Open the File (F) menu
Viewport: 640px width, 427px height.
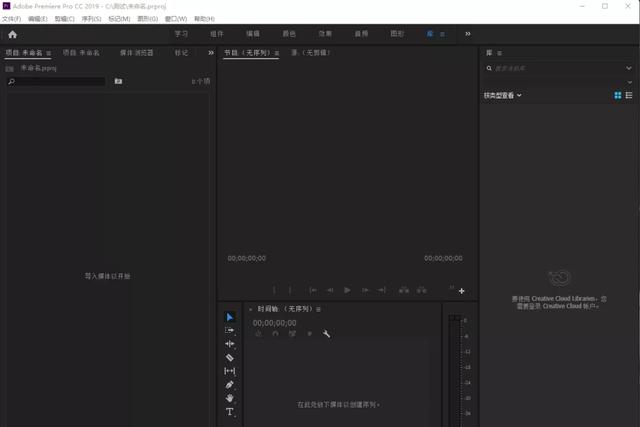click(x=11, y=19)
